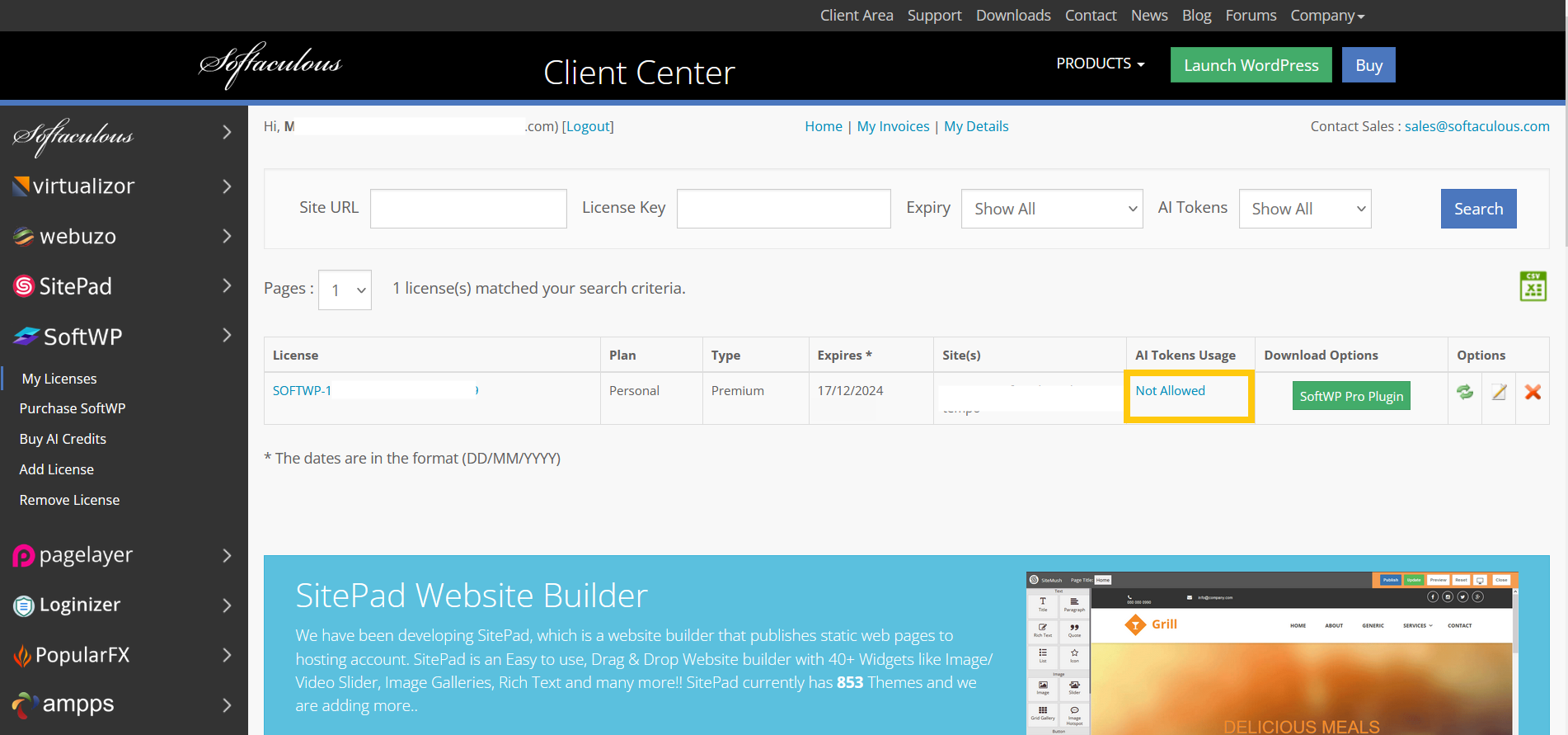1568x735 pixels.
Task: Click the Logout link
Action: (588, 126)
